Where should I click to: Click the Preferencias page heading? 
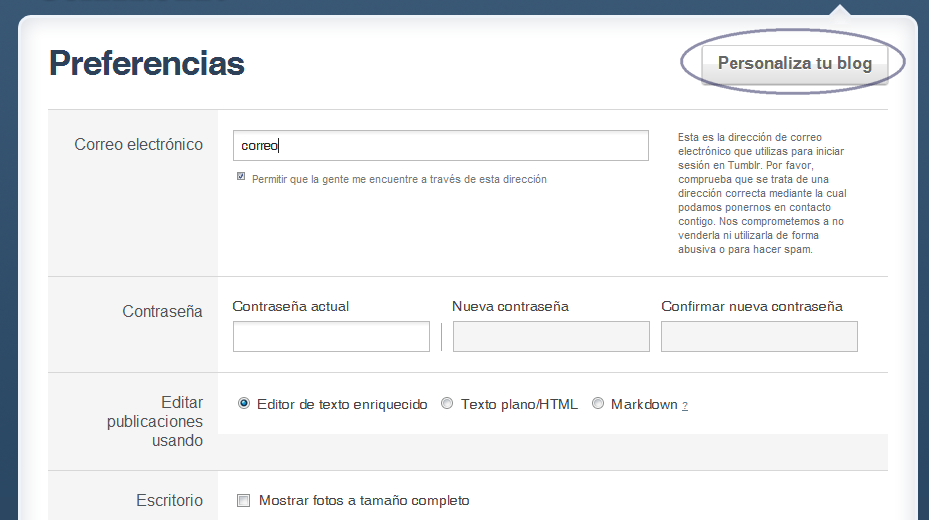(147, 63)
